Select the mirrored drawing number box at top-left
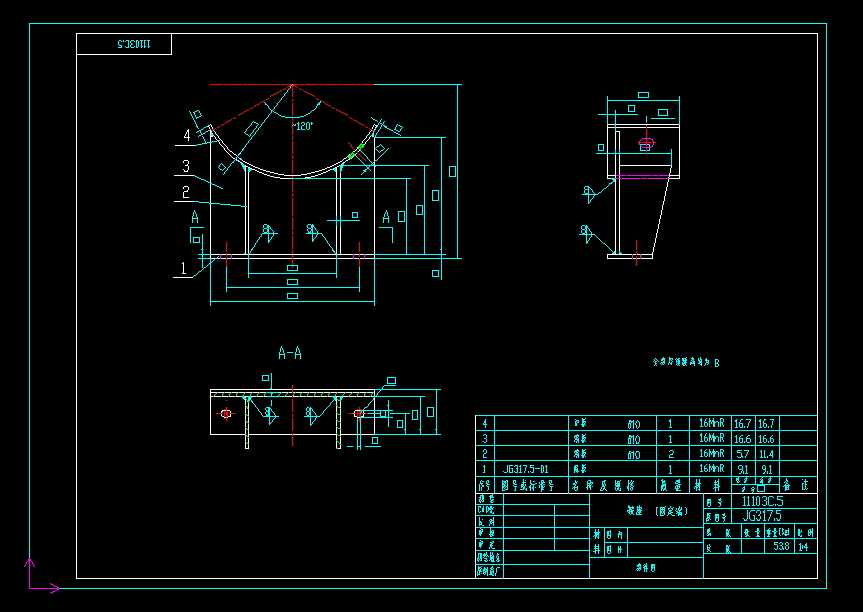The image size is (863, 612). click(x=124, y=45)
